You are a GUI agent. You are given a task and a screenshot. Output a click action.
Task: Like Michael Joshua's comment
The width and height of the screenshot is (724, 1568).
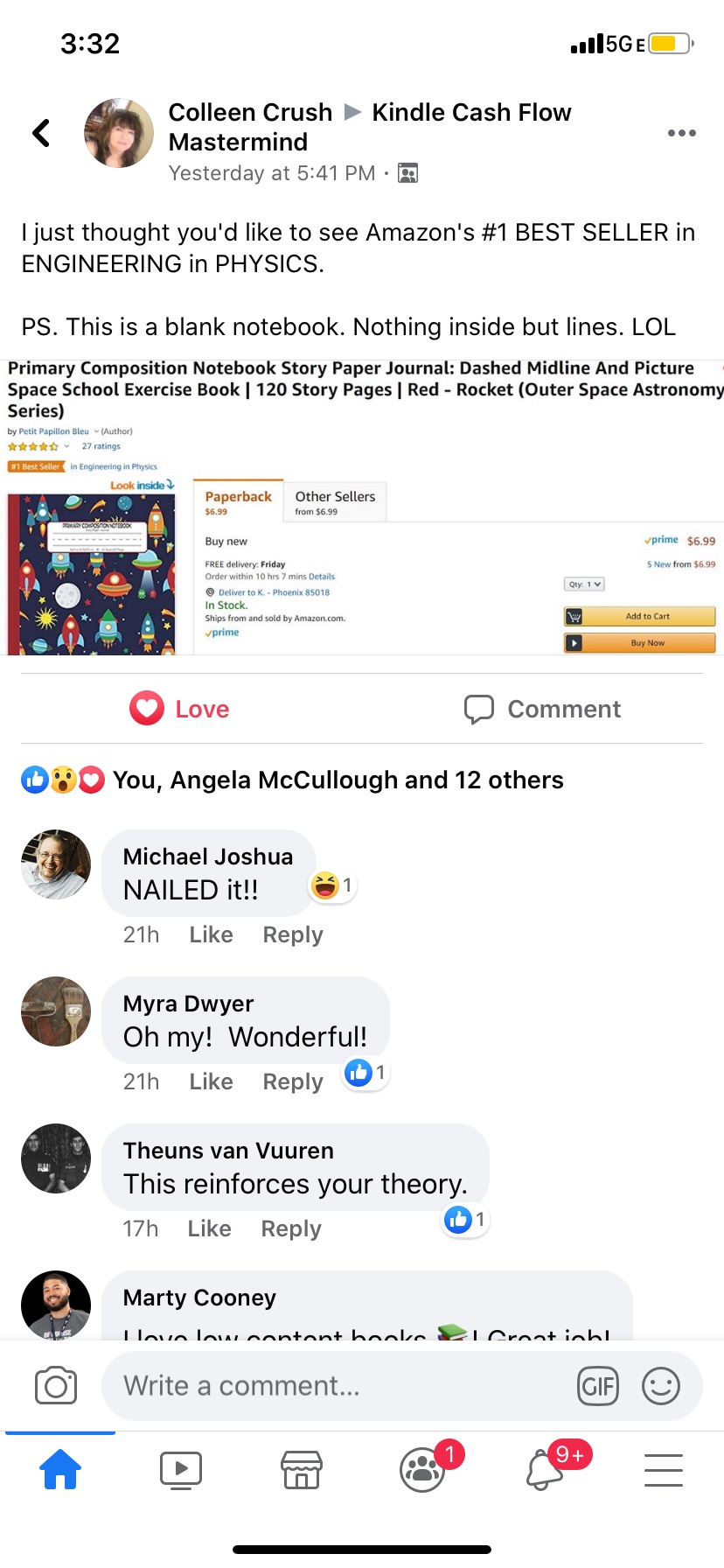[x=211, y=934]
